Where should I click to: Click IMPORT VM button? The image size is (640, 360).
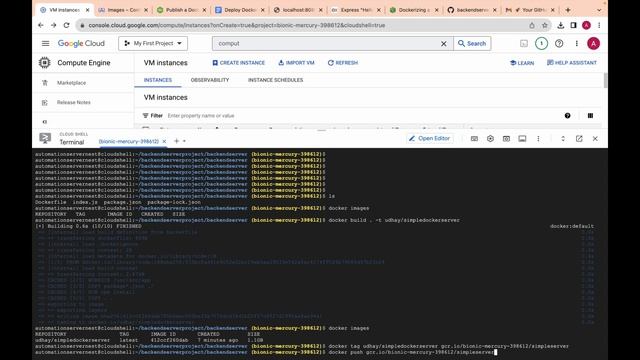point(296,63)
